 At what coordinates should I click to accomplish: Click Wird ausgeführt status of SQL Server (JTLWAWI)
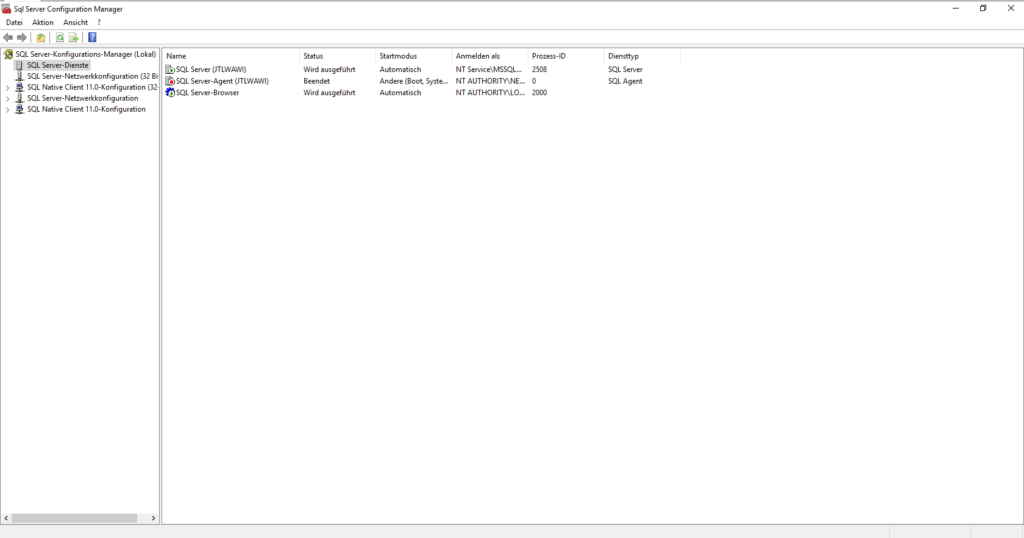pos(329,69)
